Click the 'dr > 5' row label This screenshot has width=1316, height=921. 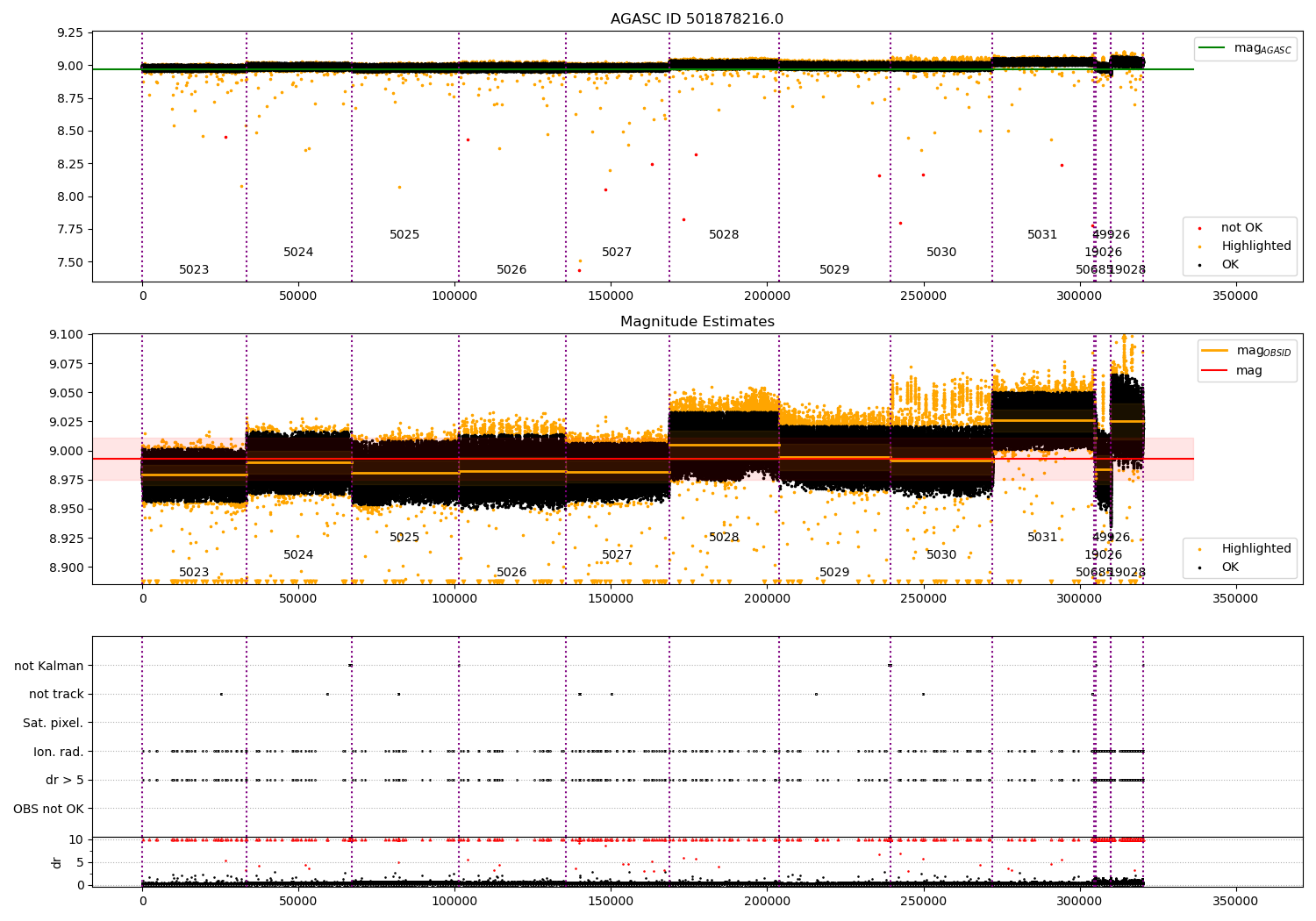(65, 780)
